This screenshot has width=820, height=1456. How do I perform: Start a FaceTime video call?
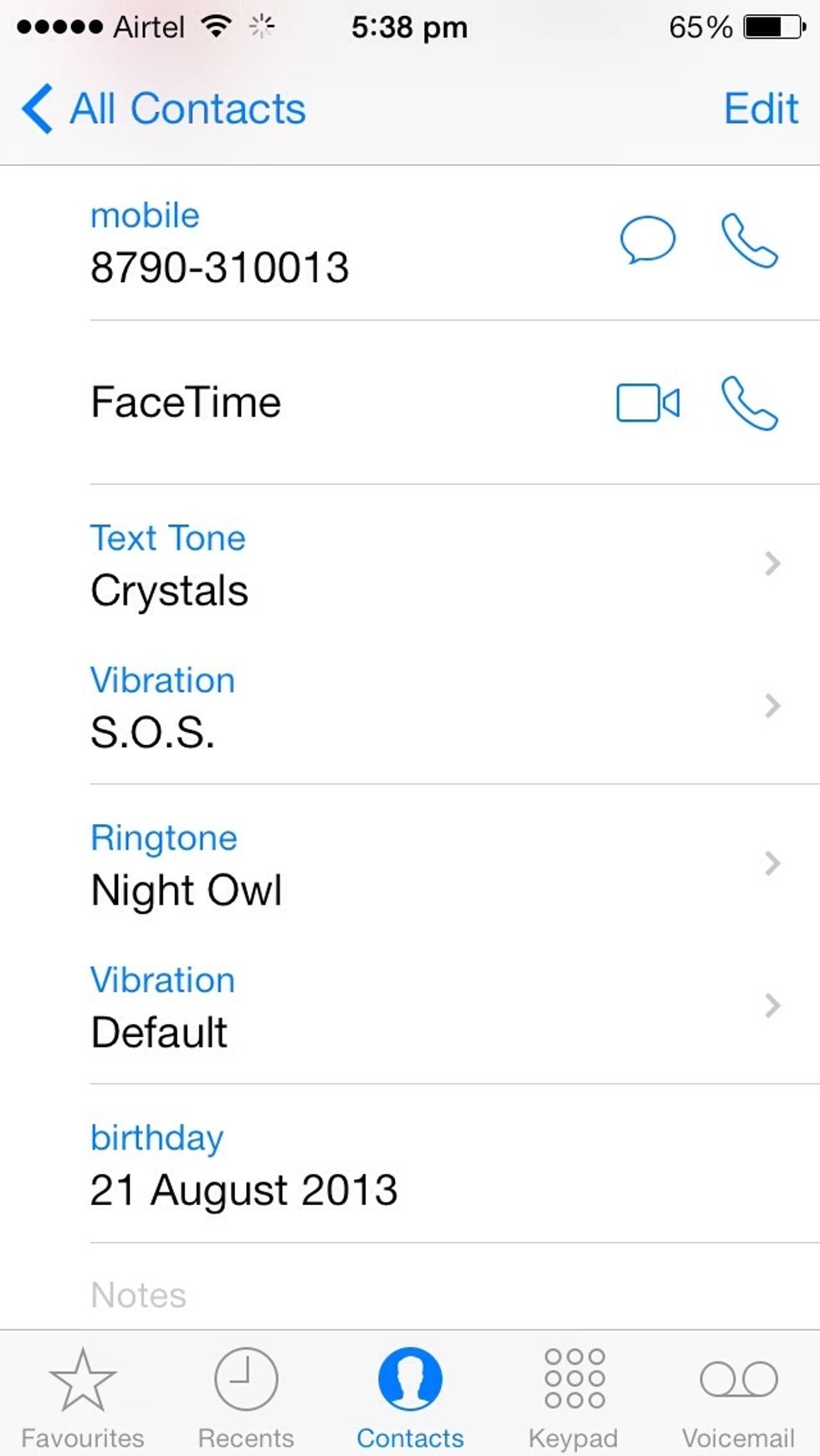[x=648, y=402]
